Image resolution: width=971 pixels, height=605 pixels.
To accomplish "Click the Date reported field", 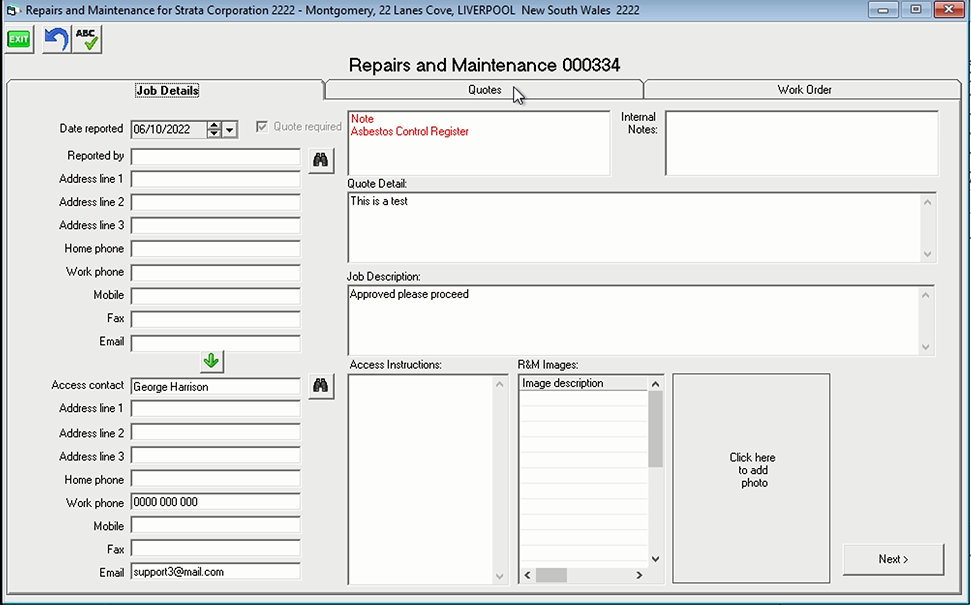I will pos(168,129).
